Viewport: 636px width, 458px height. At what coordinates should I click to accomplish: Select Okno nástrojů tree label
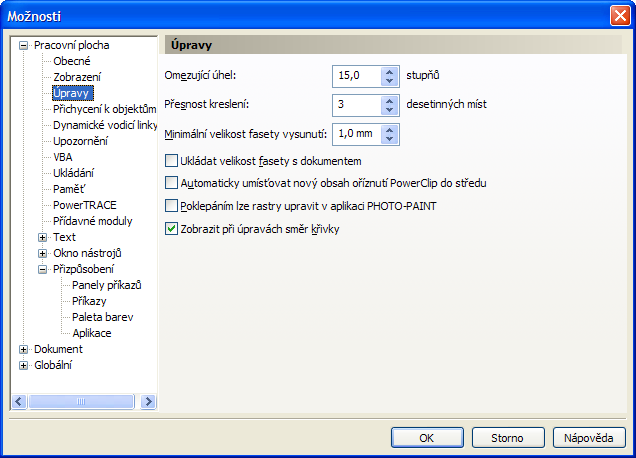[x=87, y=253]
